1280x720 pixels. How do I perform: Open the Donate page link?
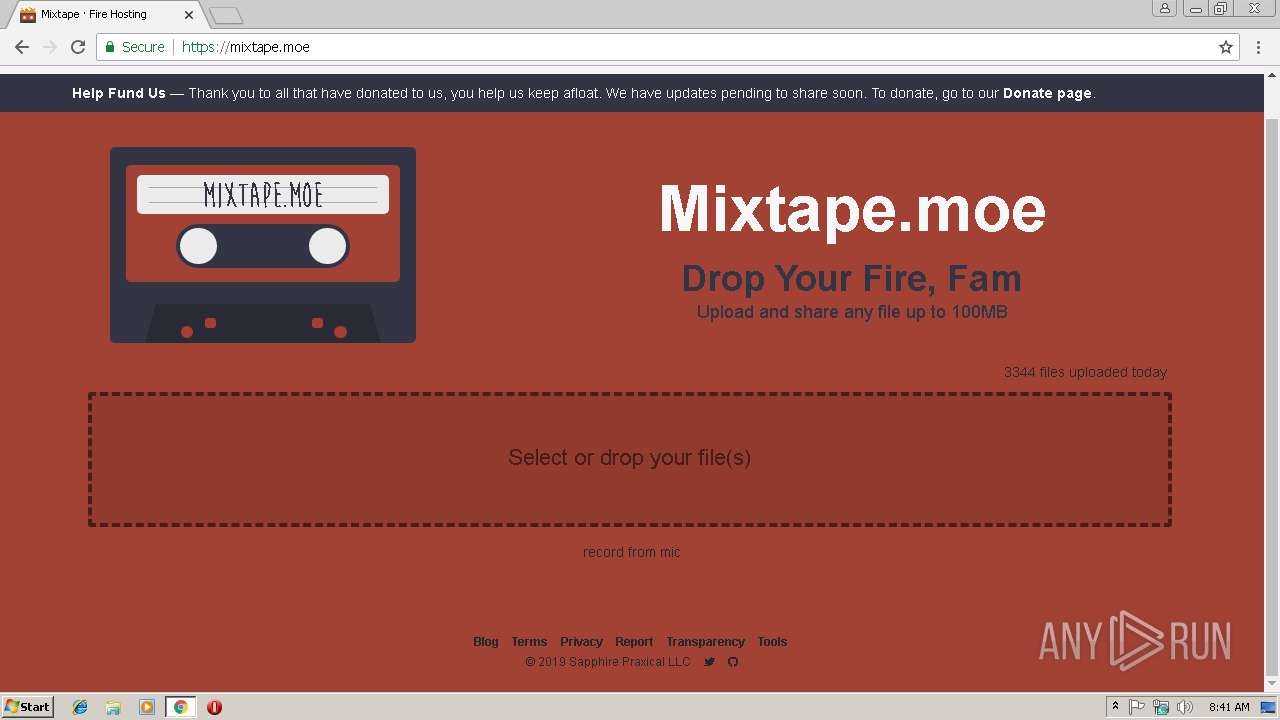pos(1047,93)
